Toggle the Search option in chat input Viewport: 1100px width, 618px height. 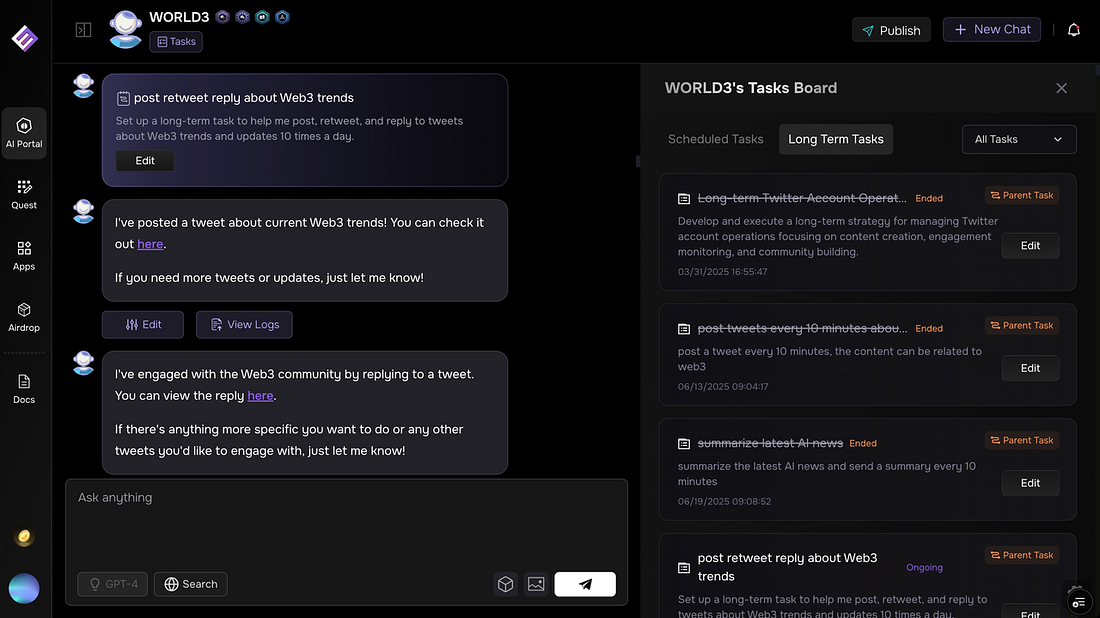pos(191,584)
